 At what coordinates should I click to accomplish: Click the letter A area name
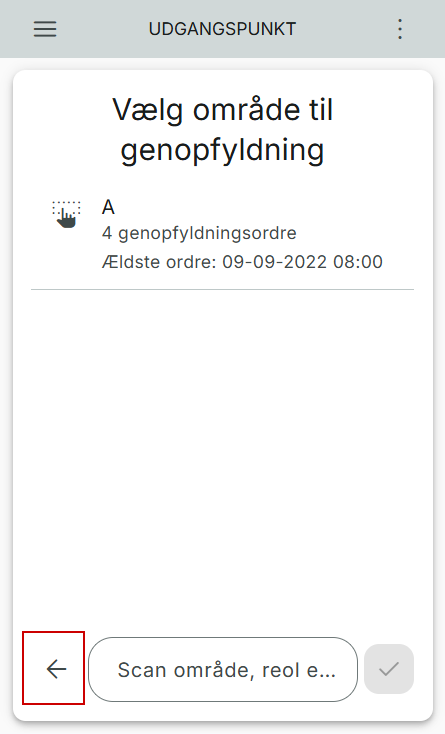[x=108, y=207]
